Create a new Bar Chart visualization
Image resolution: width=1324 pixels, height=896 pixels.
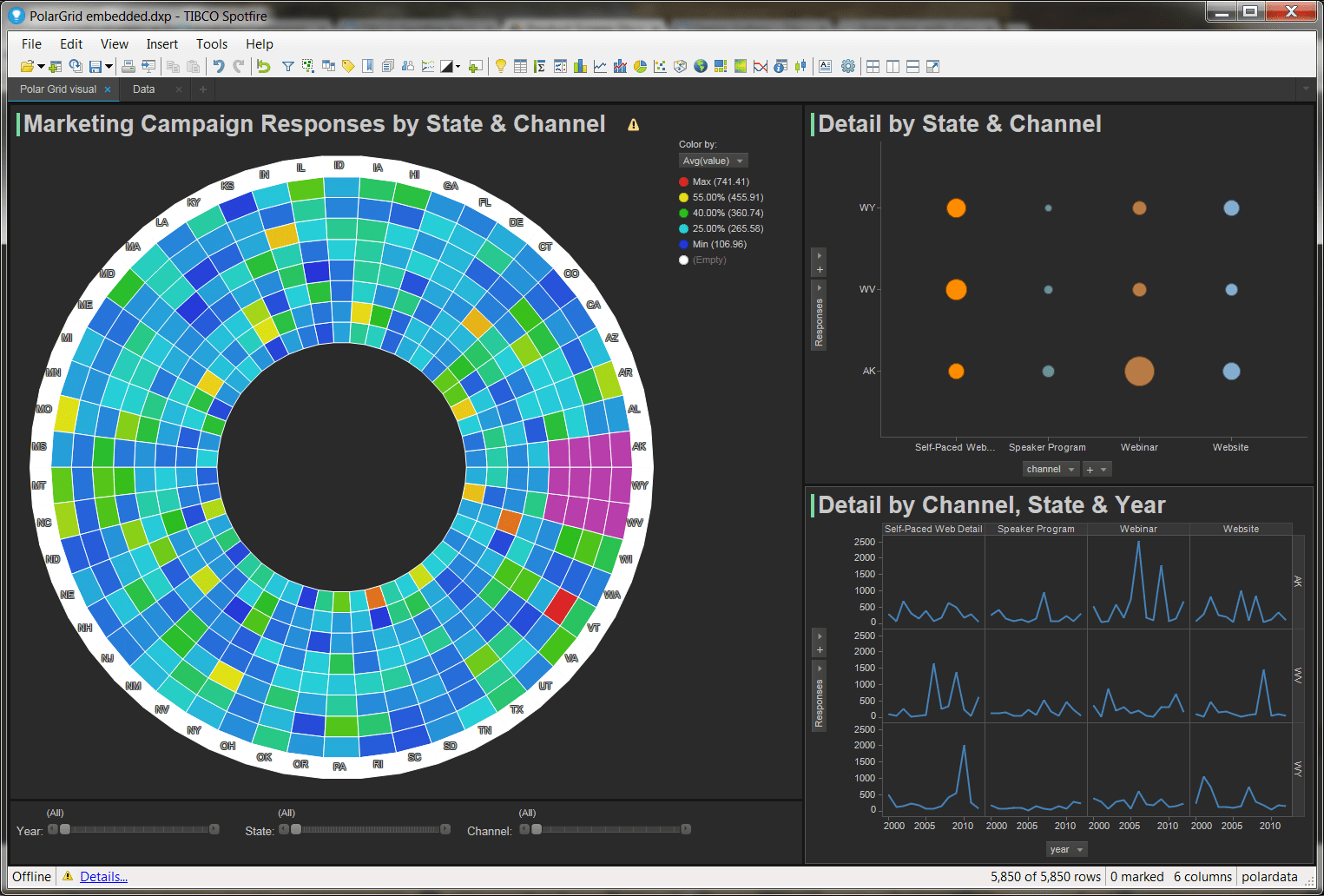tap(580, 66)
